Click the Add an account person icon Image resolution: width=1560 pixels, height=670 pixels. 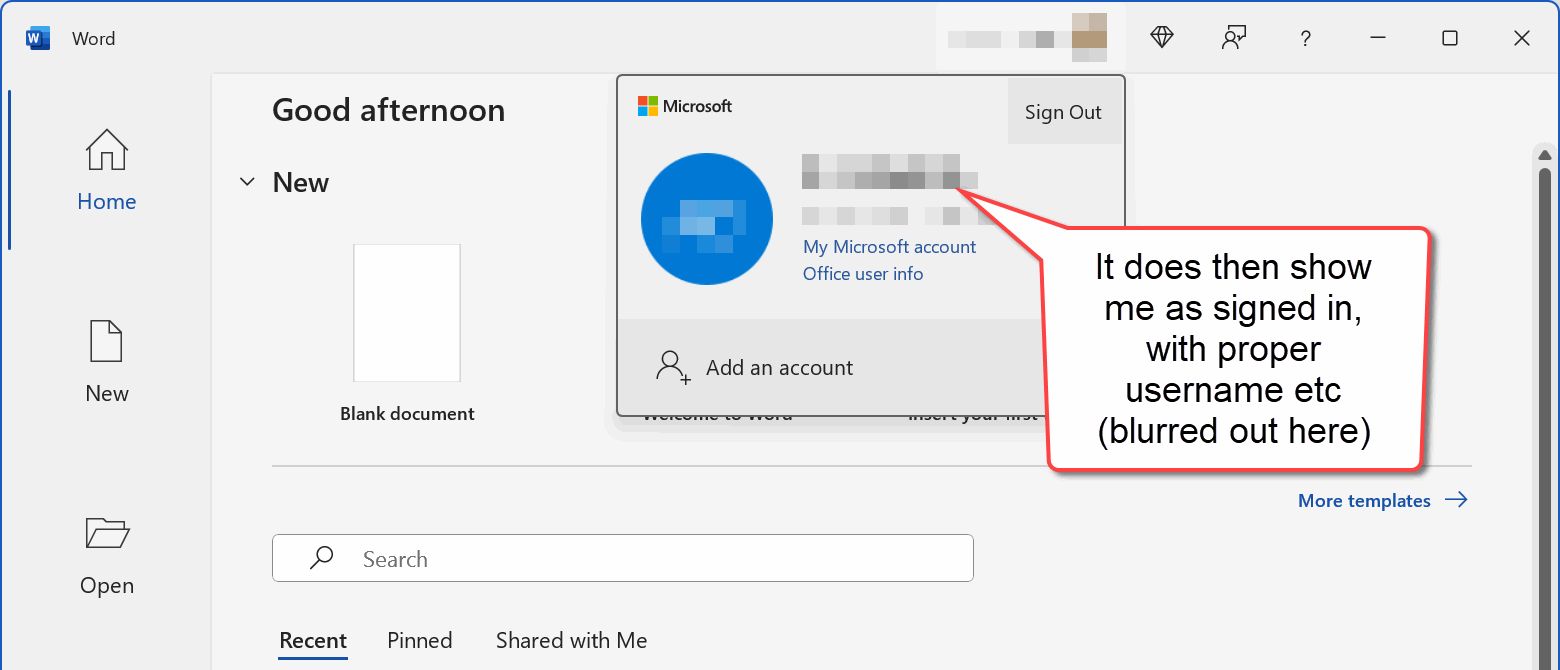tap(673, 367)
